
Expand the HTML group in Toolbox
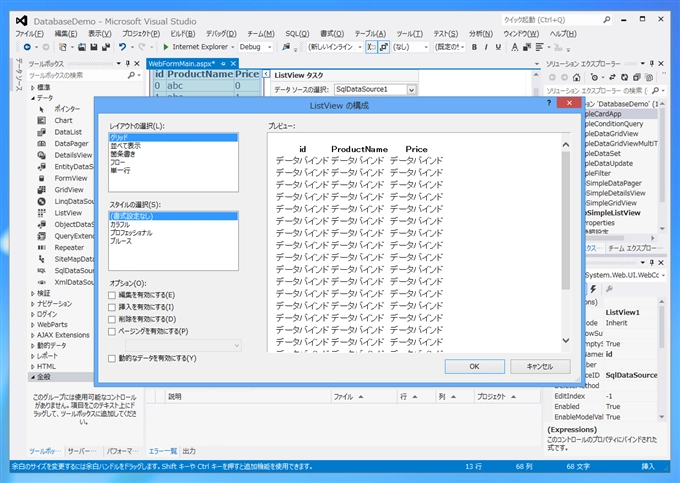(33, 366)
